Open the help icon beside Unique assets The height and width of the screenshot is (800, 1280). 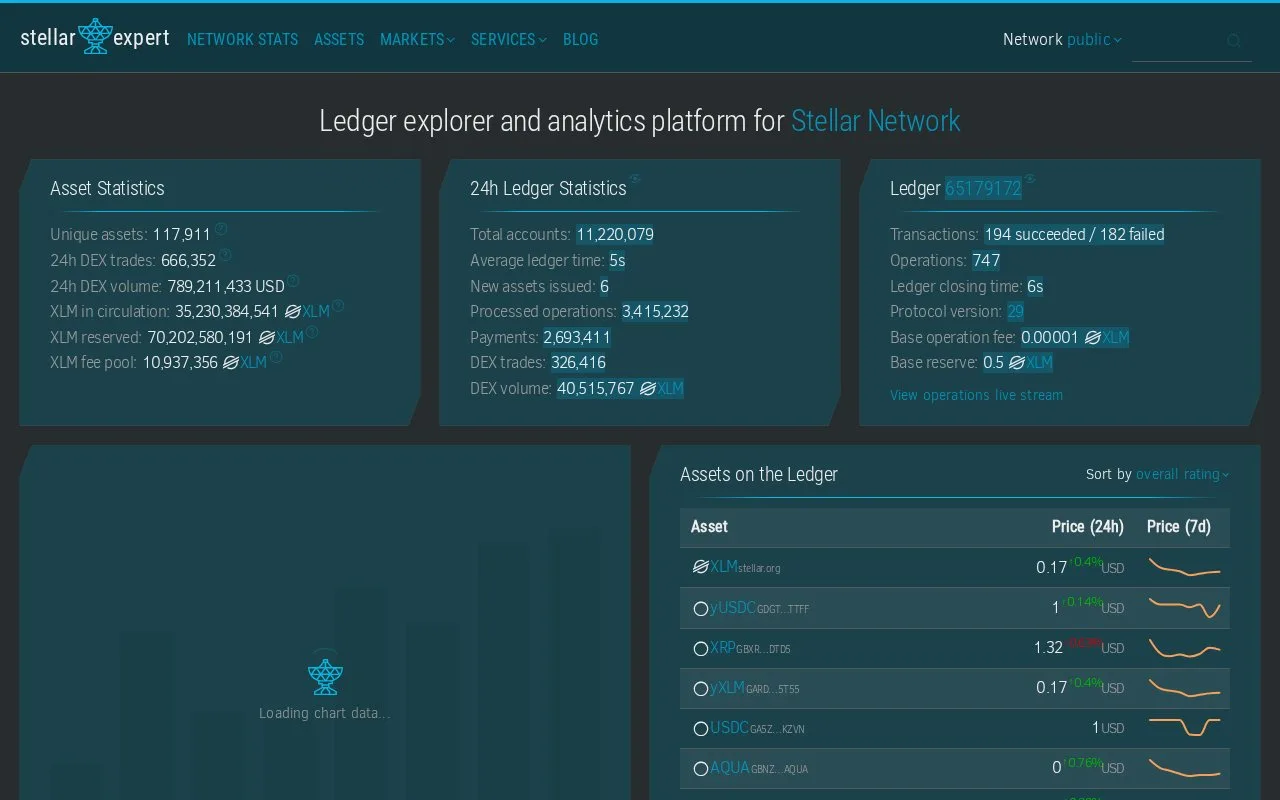(x=221, y=229)
